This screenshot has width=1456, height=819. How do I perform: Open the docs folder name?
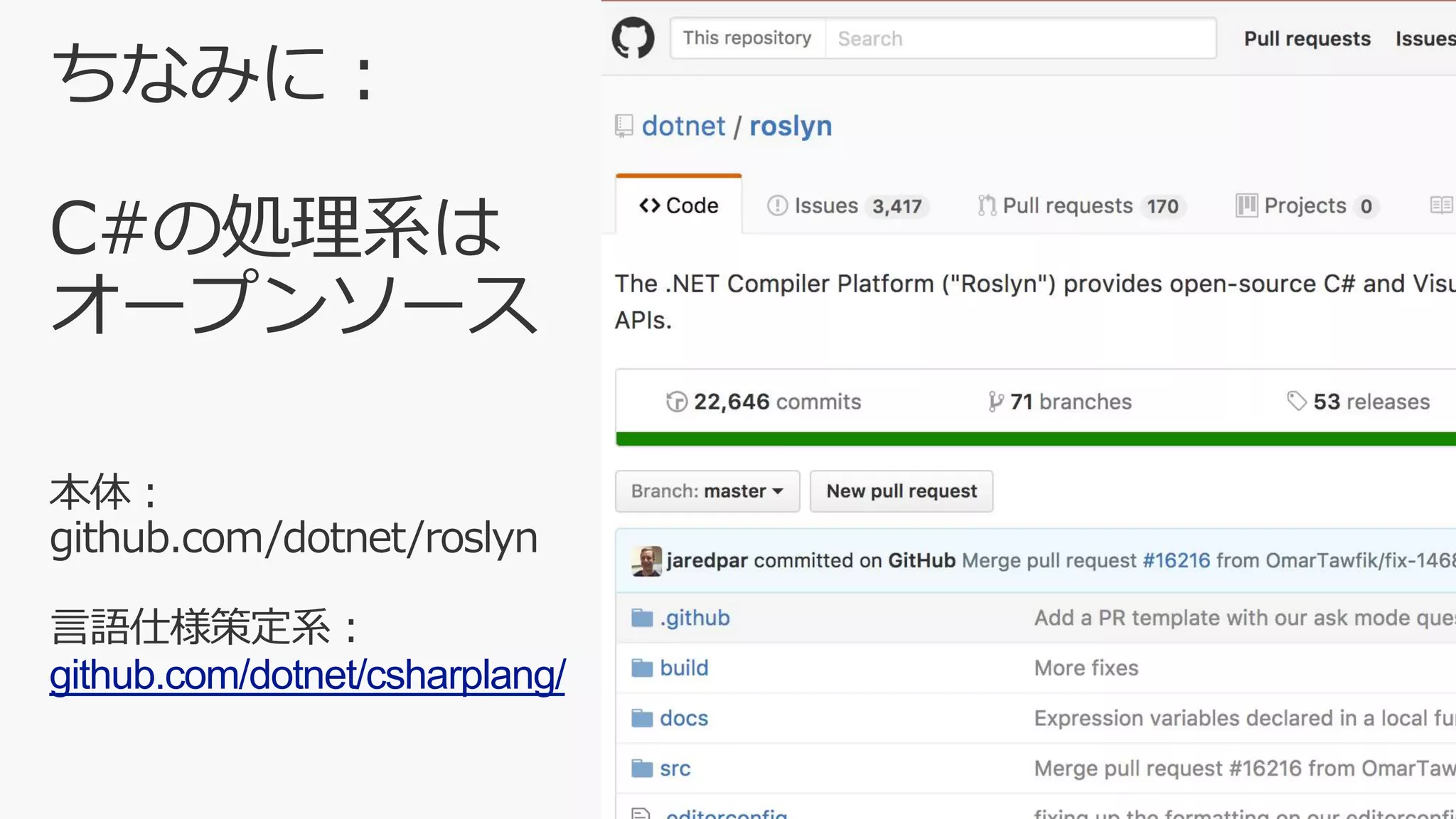coord(684,718)
